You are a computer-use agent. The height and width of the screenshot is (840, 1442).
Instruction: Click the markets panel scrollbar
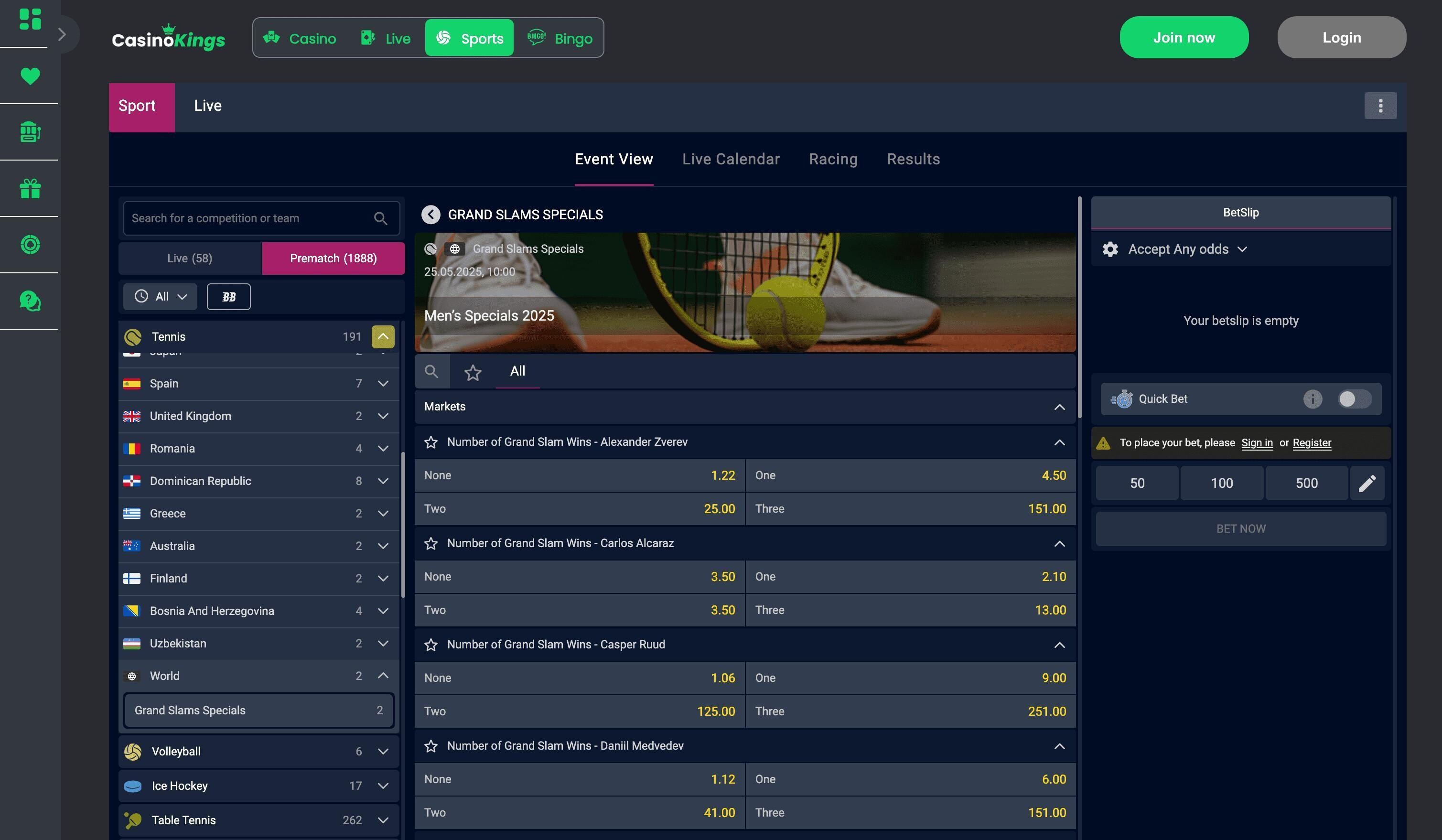coord(1080,308)
